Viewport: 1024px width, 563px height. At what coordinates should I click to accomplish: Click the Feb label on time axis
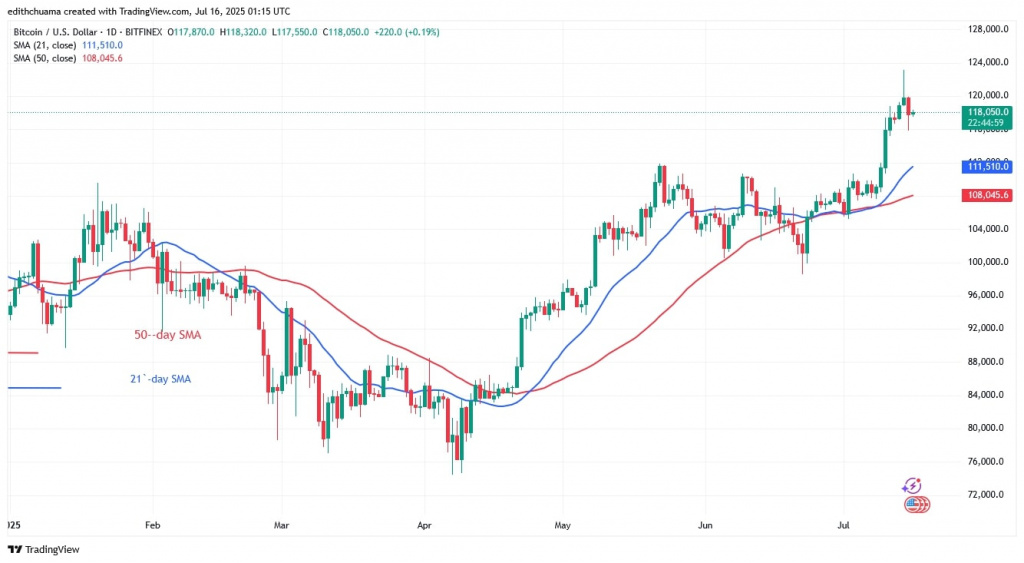(x=152, y=523)
